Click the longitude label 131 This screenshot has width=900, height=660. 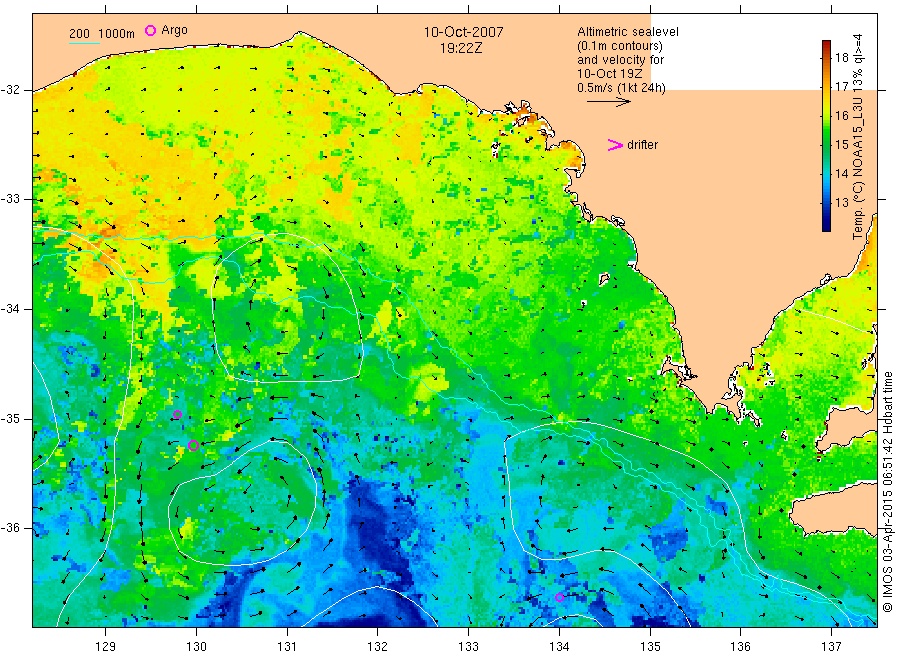tap(287, 647)
